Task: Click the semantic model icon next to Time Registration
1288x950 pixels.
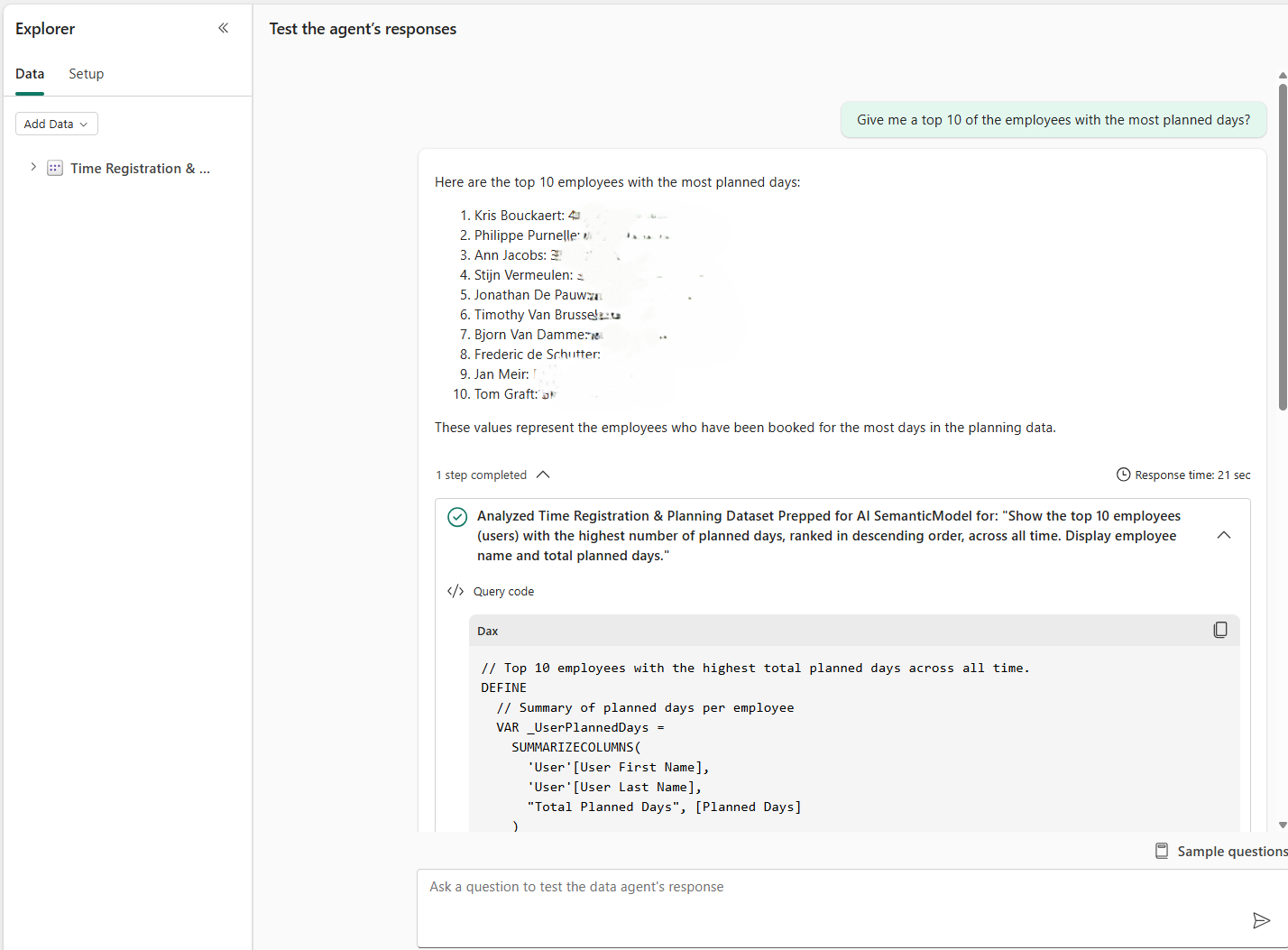Action: pyautogui.click(x=54, y=168)
